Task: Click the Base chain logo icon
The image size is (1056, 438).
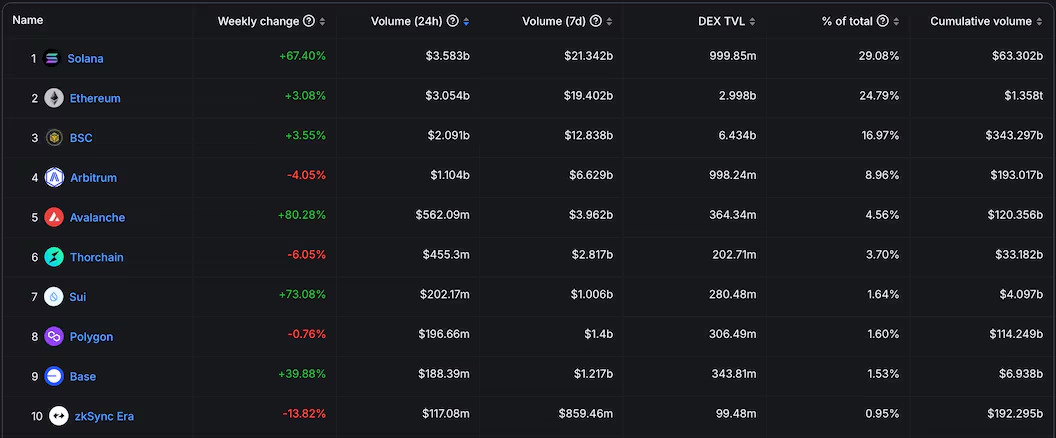Action: pyautogui.click(x=54, y=377)
